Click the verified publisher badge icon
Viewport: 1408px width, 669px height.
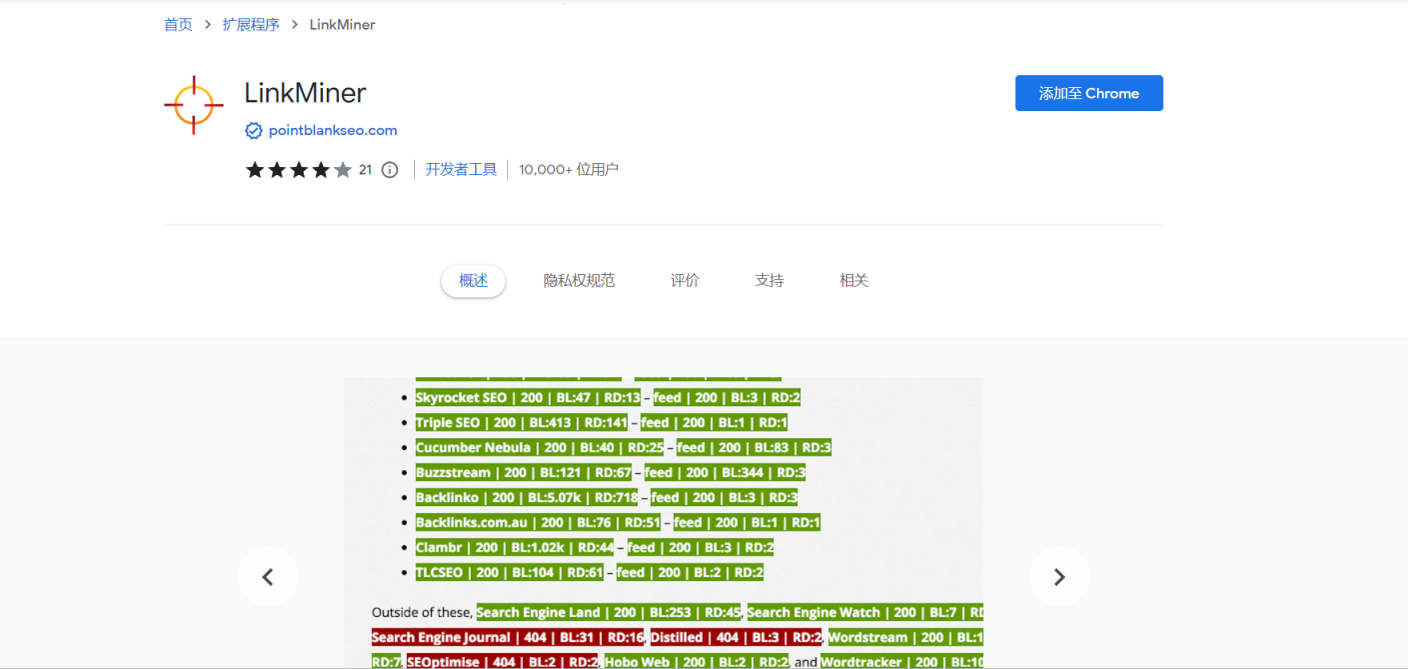point(253,130)
